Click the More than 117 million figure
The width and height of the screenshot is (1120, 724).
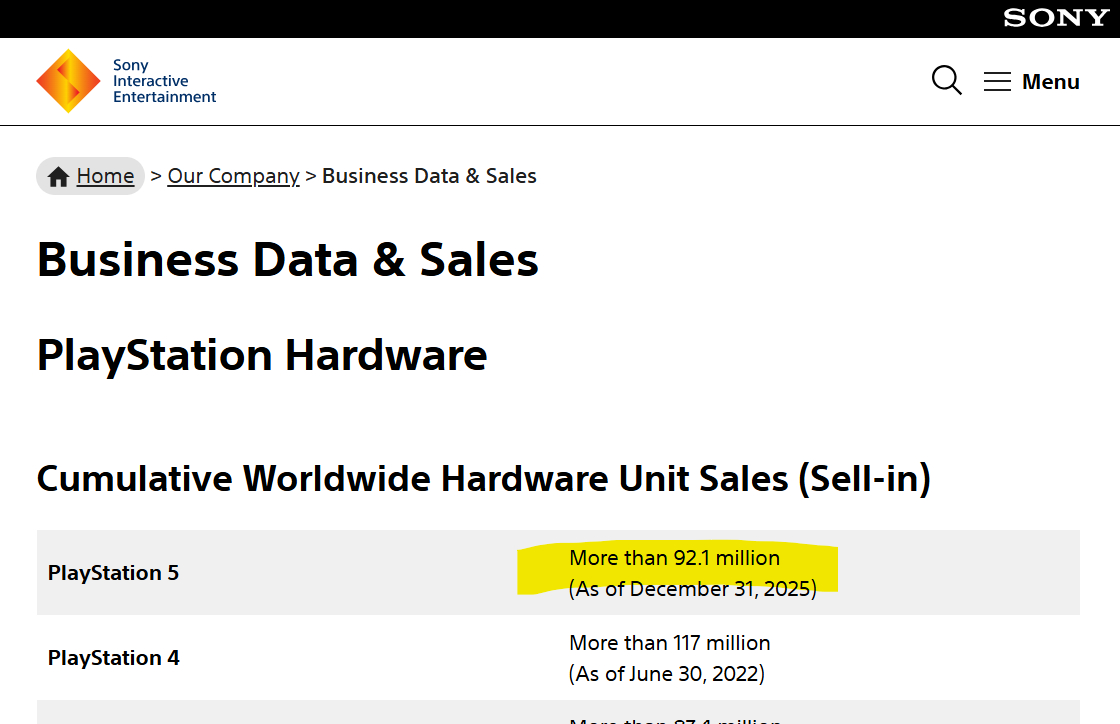point(670,643)
